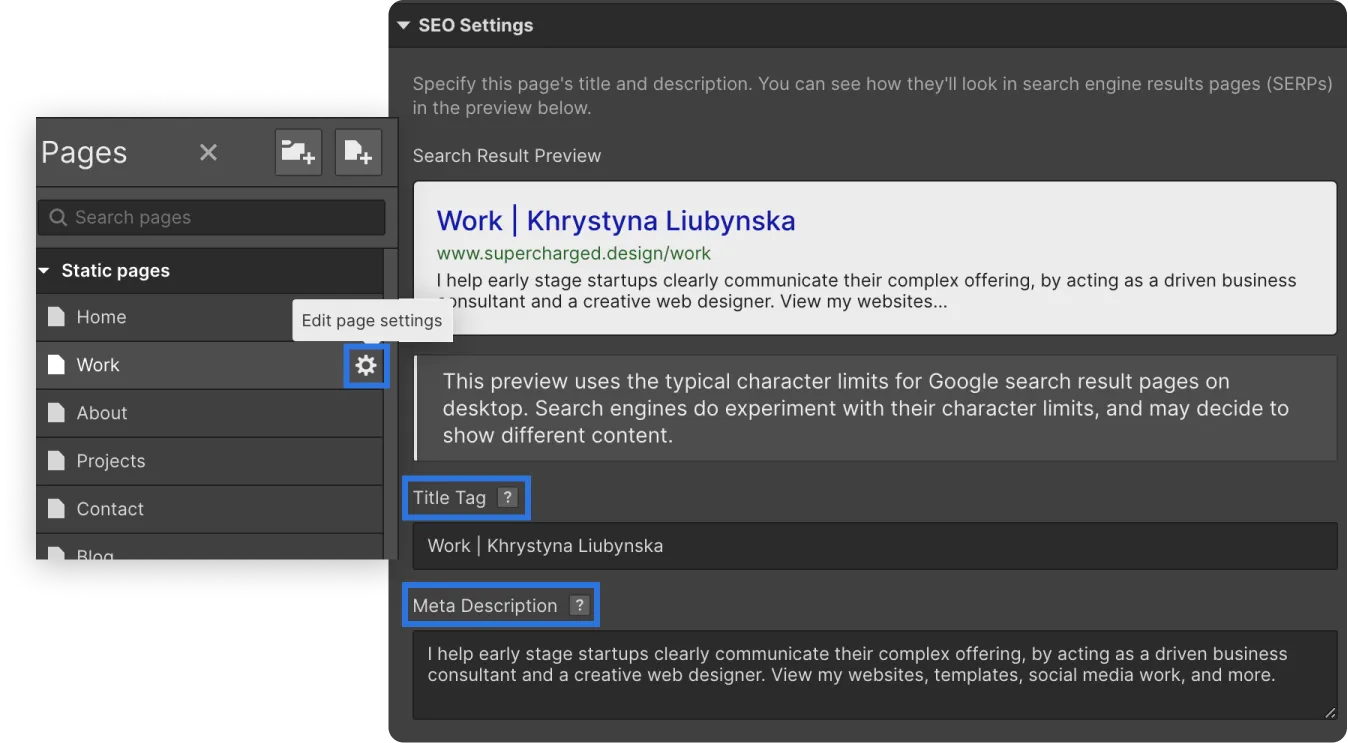
Task: Click the Pages panel heading
Action: [x=84, y=153]
